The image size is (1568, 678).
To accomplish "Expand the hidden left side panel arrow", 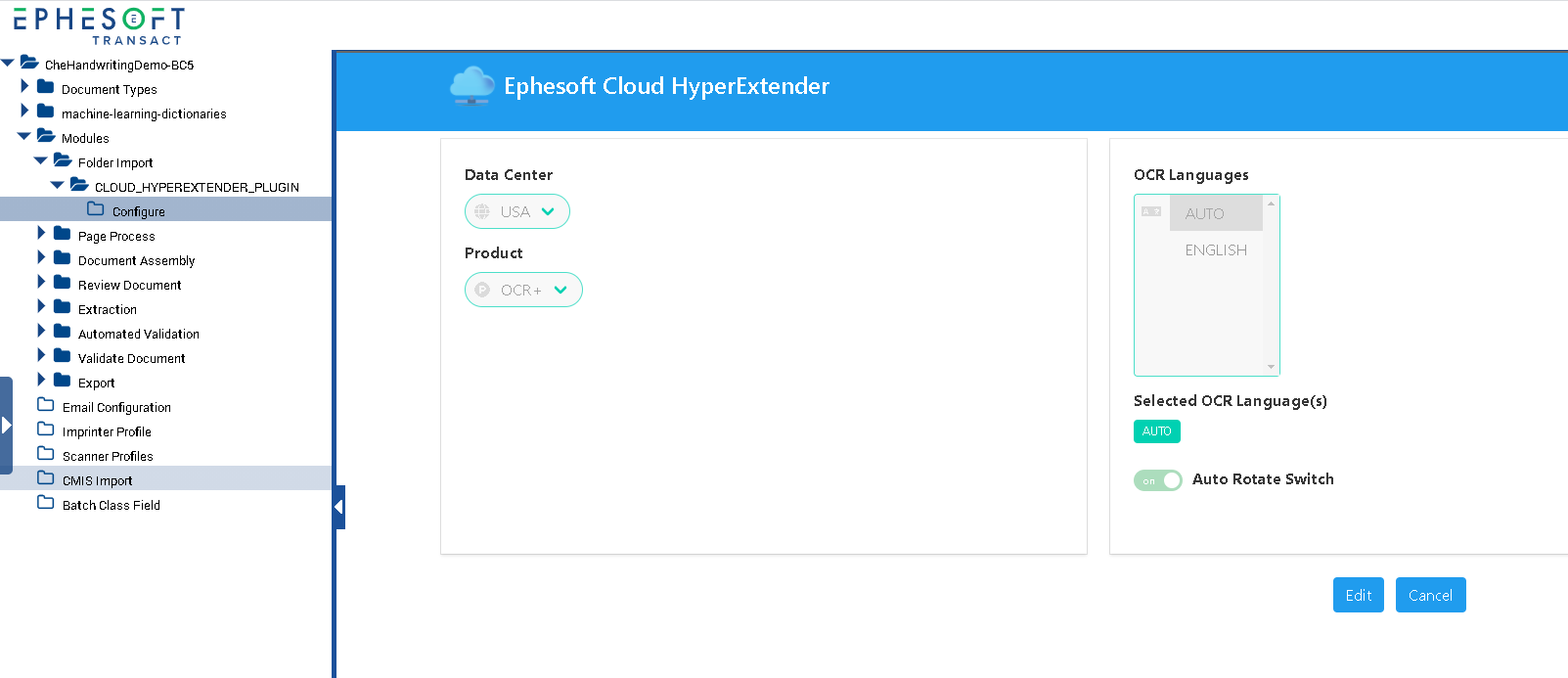I will (x=6, y=426).
